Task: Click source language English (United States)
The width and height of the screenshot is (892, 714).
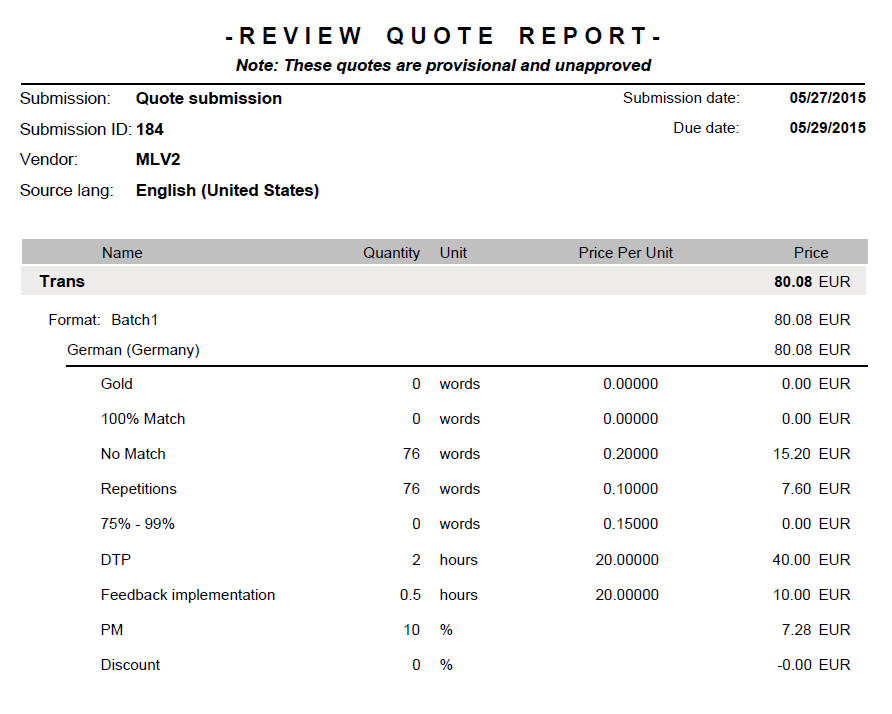Action: pyautogui.click(x=227, y=191)
